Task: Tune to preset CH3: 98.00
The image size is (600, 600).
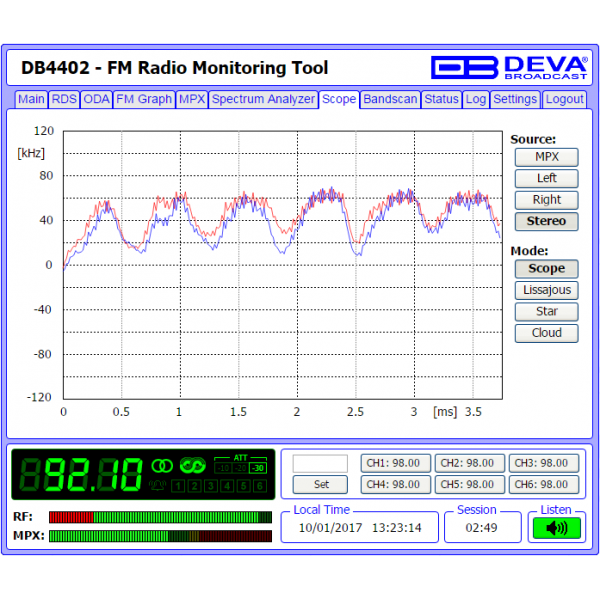Action: pos(544,463)
